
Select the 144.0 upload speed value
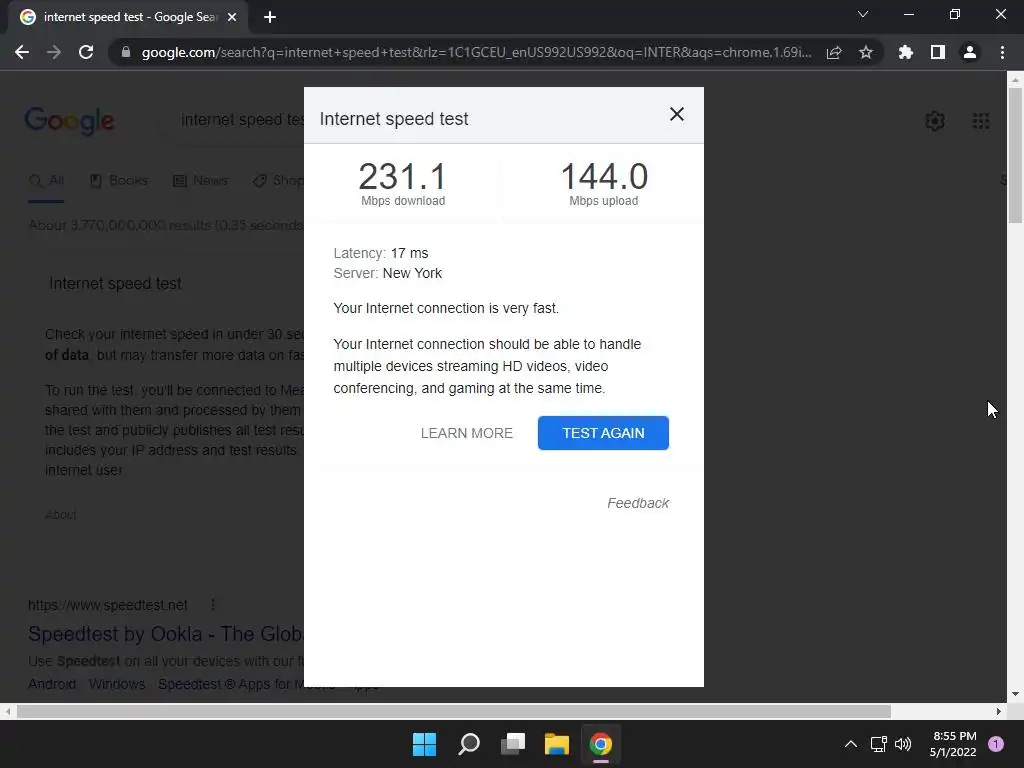604,176
